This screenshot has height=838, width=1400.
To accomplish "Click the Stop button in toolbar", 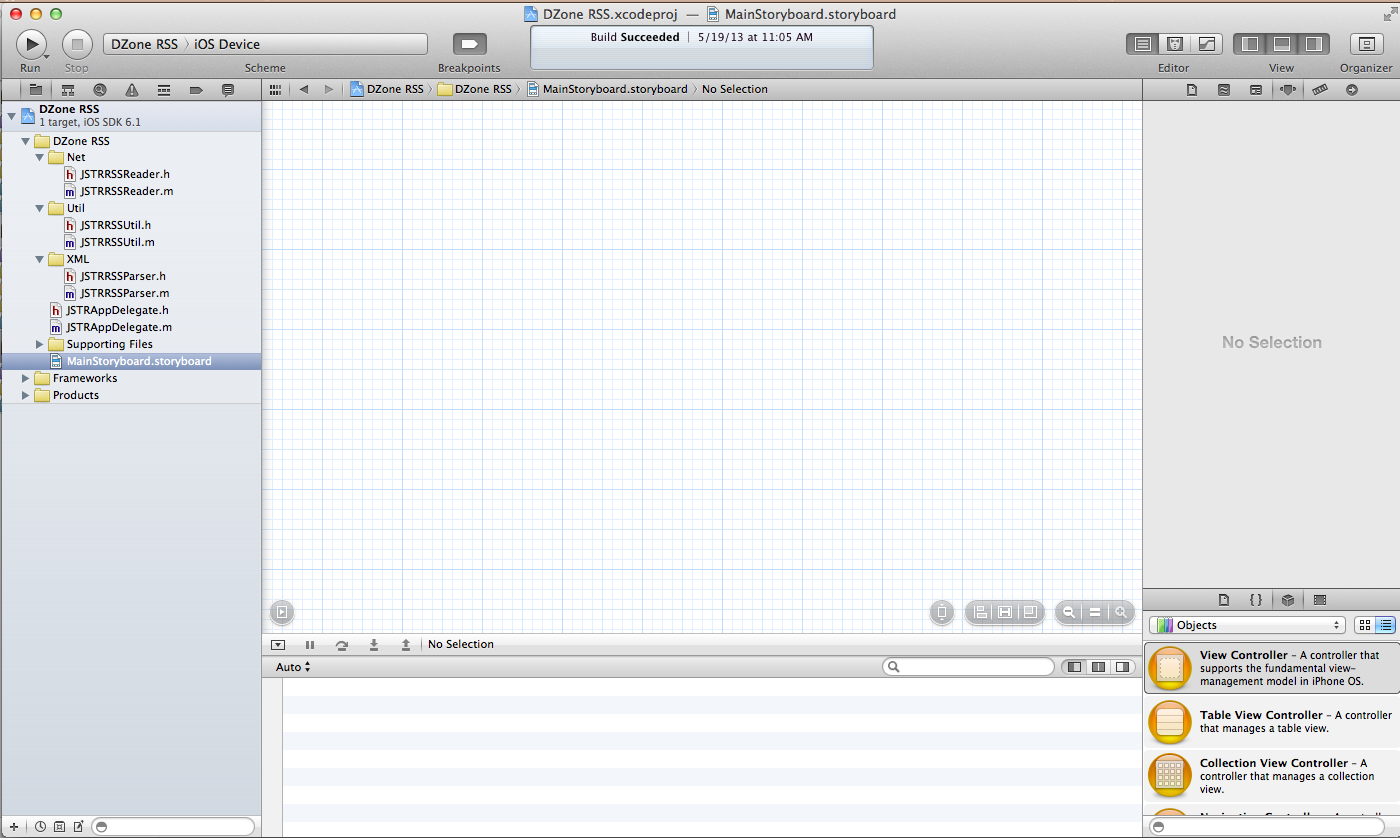I will coord(77,44).
